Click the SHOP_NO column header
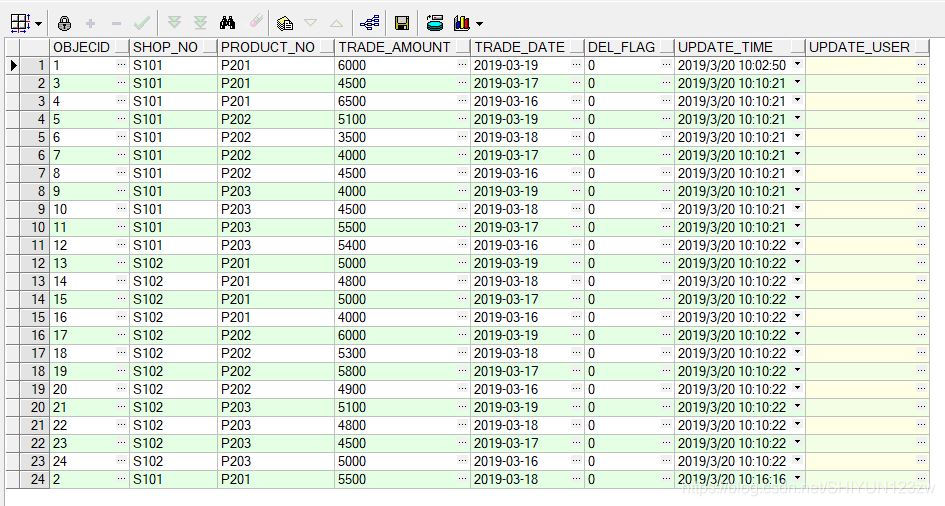The height and width of the screenshot is (506, 945). click(174, 47)
